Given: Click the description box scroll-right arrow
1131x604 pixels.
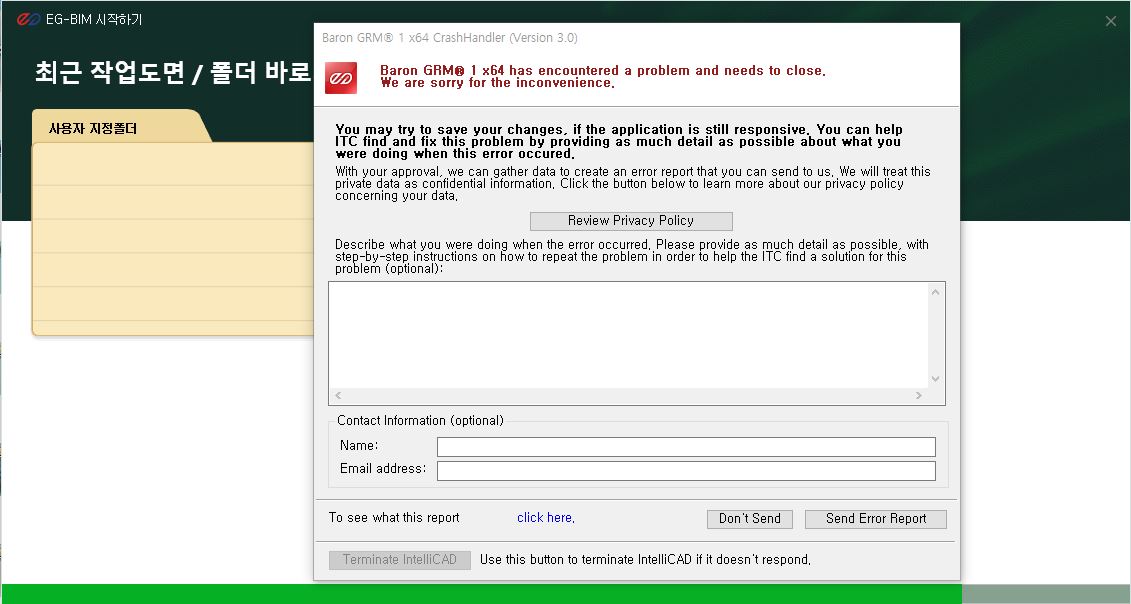Looking at the screenshot, I should pyautogui.click(x=918, y=395).
